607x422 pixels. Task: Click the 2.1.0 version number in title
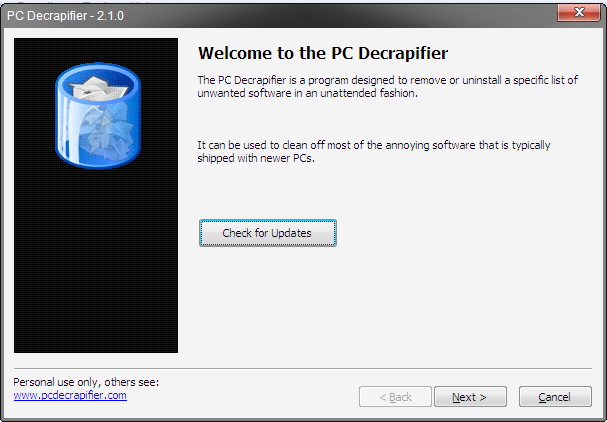(x=110, y=16)
